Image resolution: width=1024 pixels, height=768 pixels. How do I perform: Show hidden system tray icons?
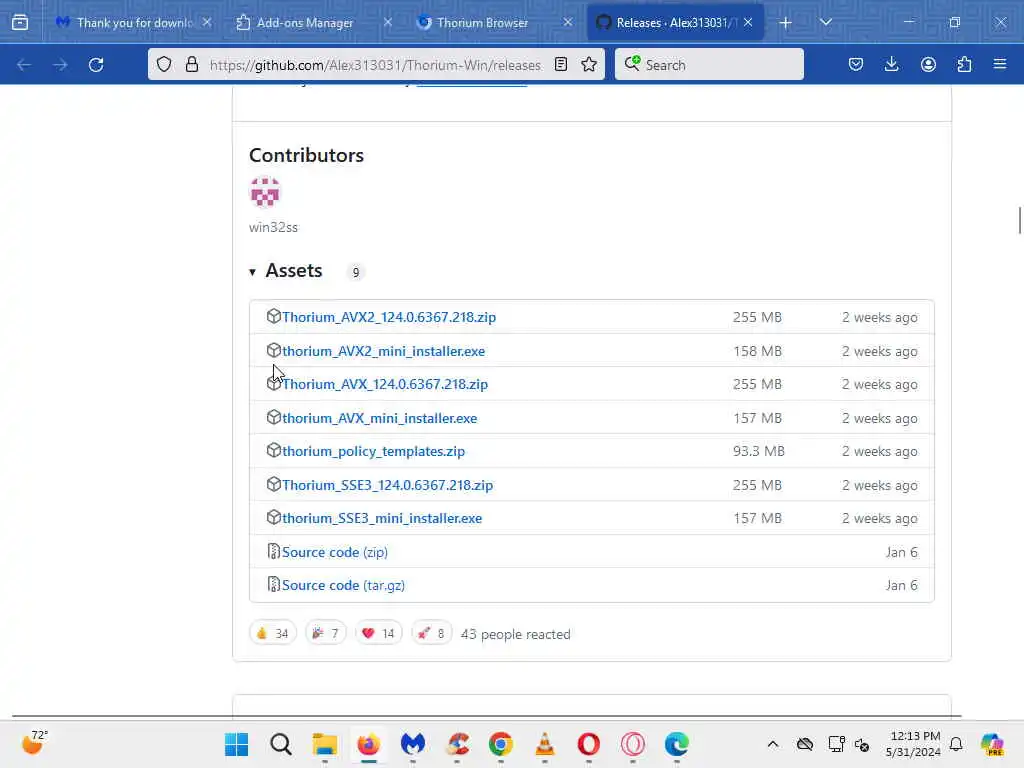[x=773, y=744]
